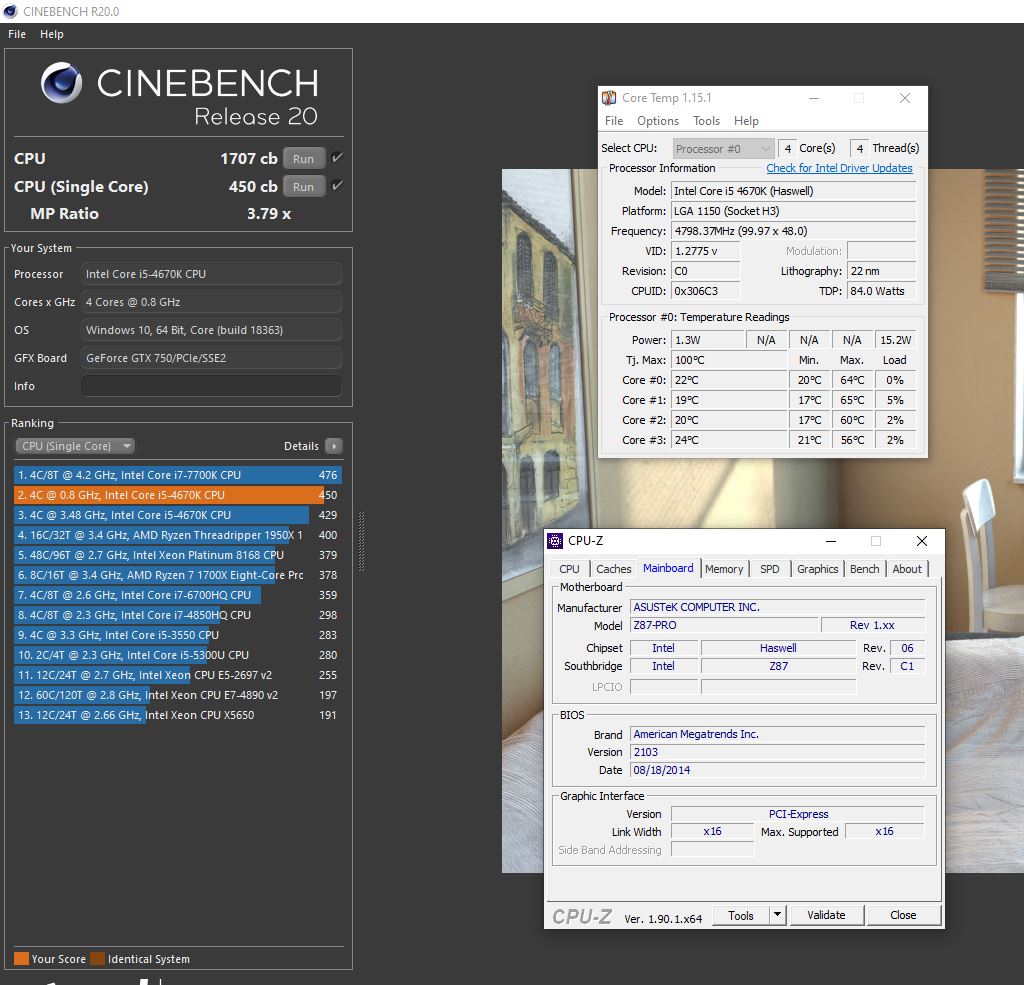Open Core Temp File menu

[614, 121]
